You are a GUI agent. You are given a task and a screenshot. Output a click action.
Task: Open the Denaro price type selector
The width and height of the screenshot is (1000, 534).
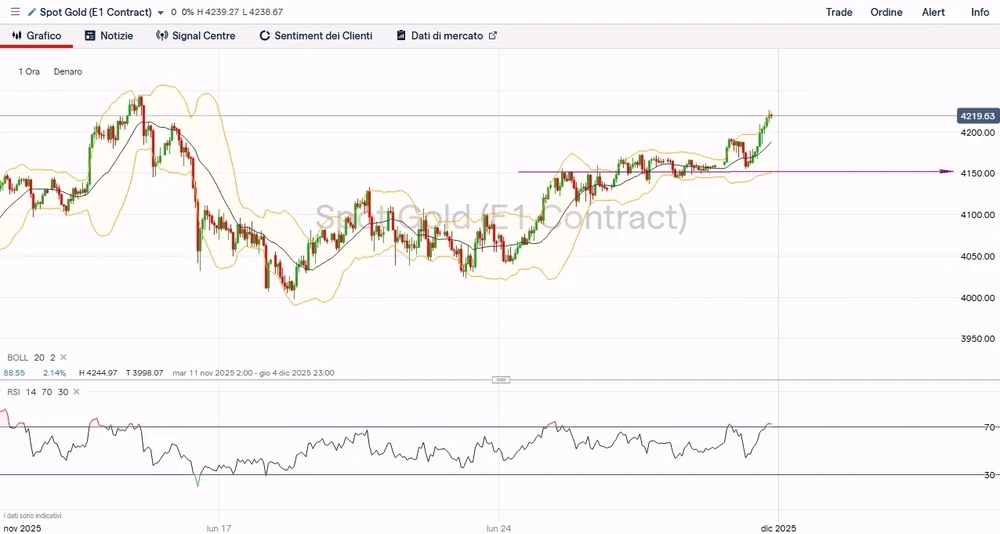[68, 72]
